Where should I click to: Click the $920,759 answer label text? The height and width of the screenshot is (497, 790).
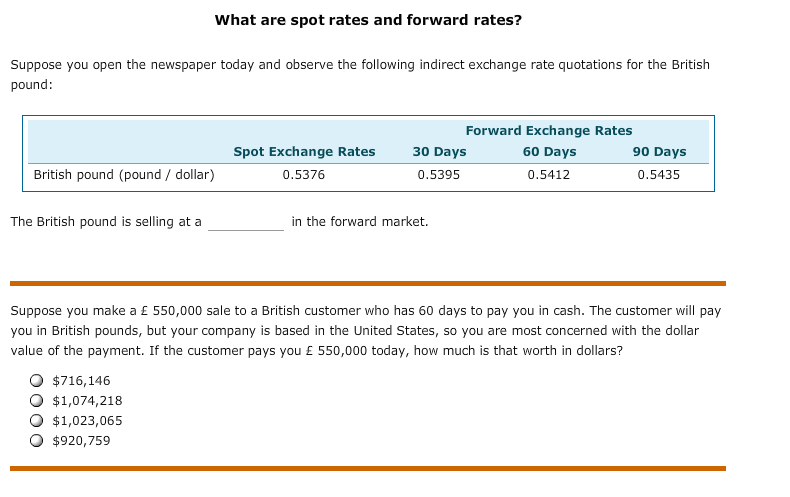point(81,441)
